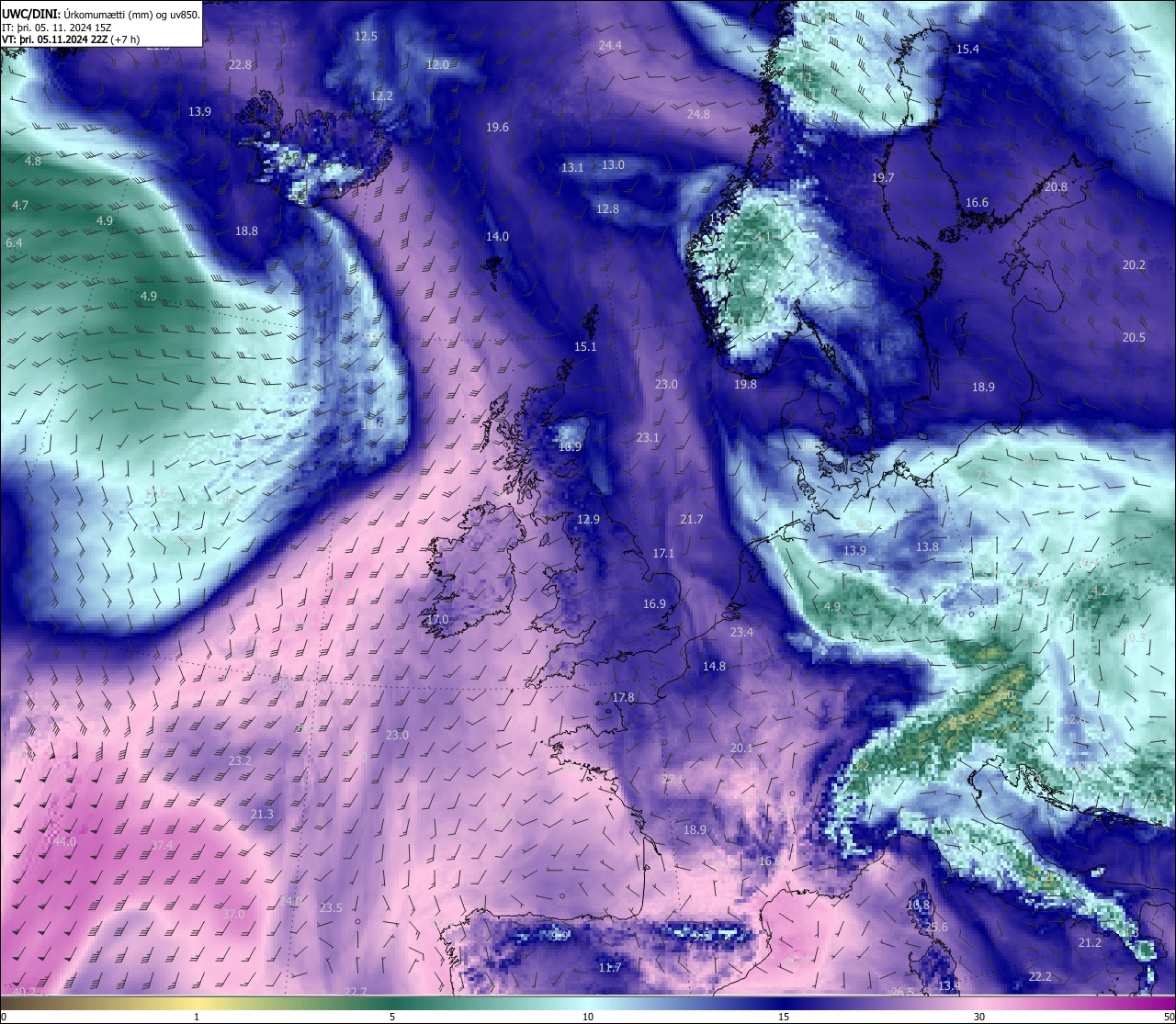
Task: Click the 50 tick on the colour scale
Action: click(1168, 1017)
